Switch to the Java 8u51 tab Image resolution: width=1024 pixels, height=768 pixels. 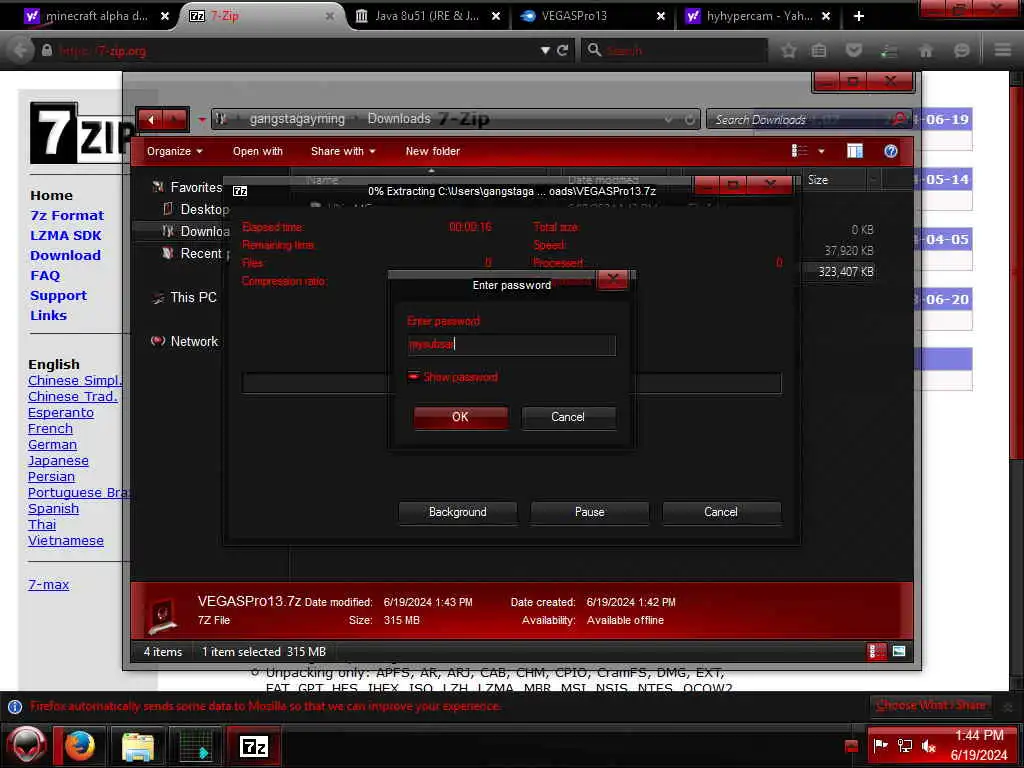point(427,16)
